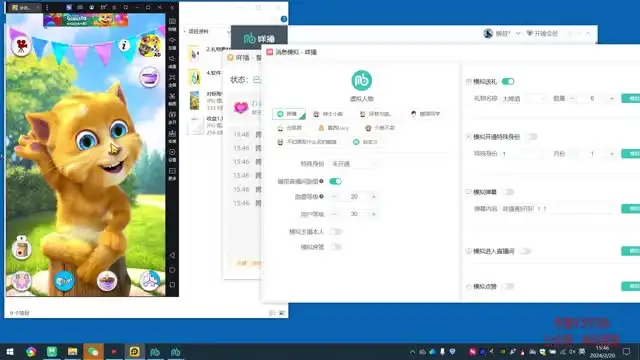
Task: Click green button for 模拟点赞
Action: tap(631, 286)
